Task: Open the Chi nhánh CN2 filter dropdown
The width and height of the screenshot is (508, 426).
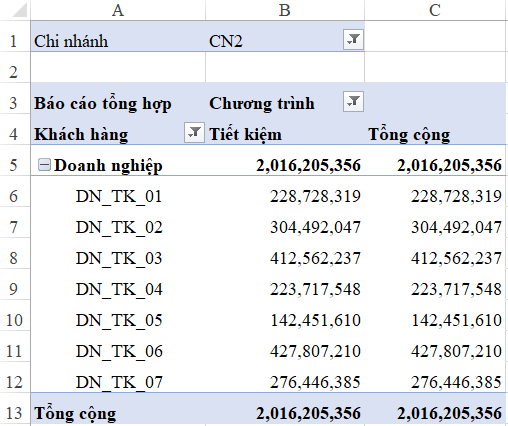Action: click(353, 40)
